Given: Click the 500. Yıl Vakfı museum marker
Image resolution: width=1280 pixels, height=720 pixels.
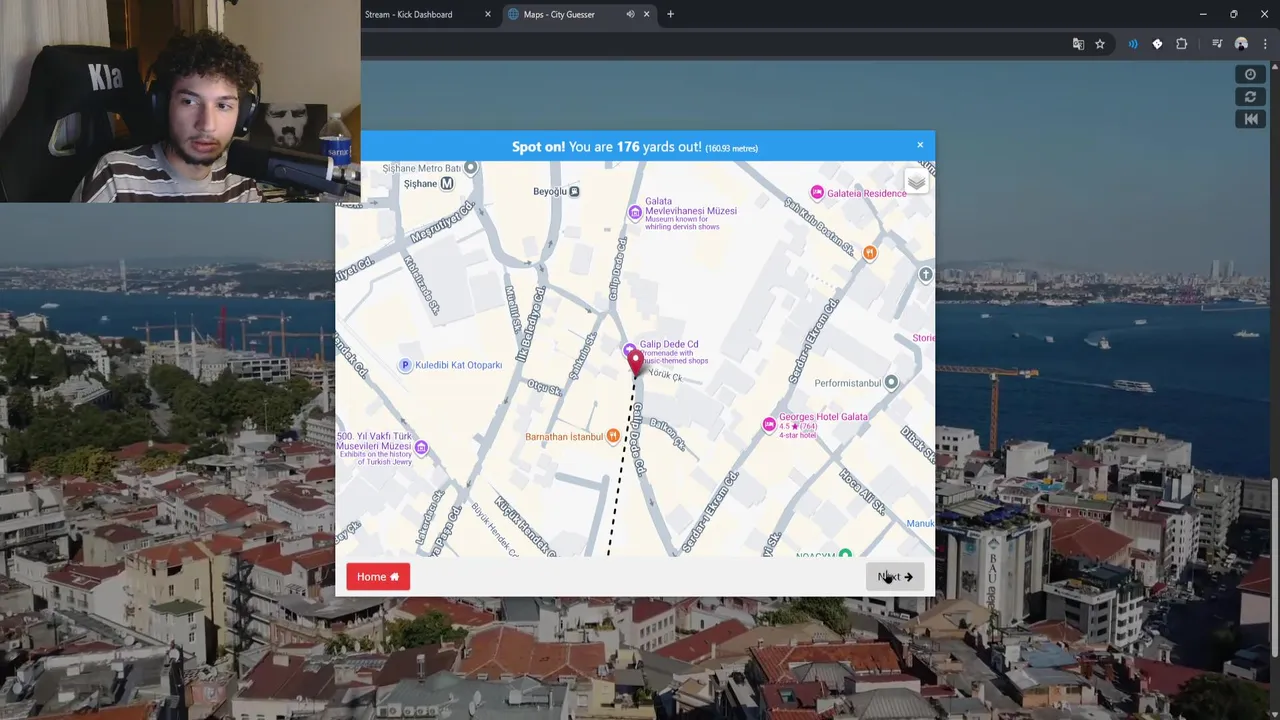Looking at the screenshot, I should tap(421, 447).
